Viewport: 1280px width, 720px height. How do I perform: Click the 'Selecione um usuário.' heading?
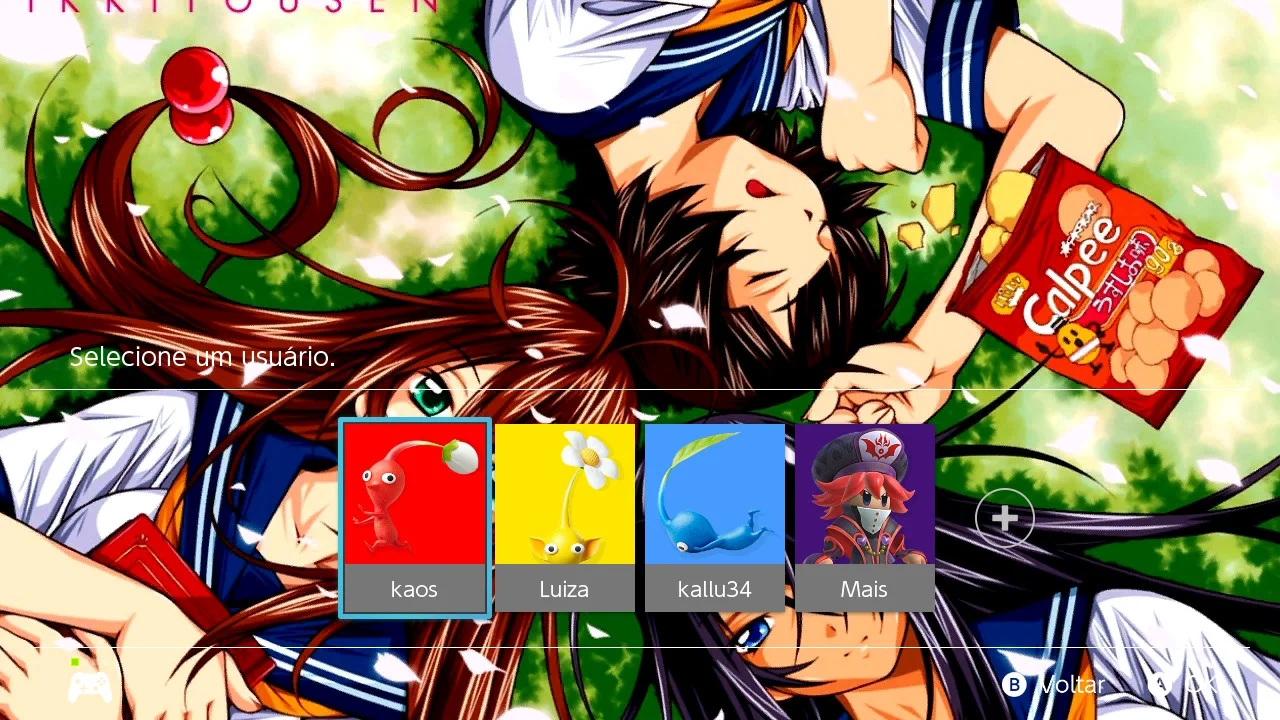point(202,356)
